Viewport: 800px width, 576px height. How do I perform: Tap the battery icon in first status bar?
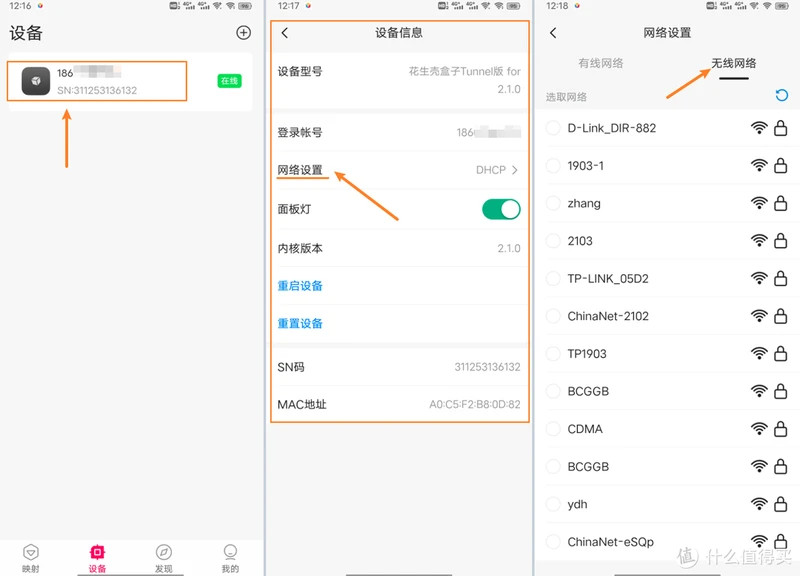point(245,6)
